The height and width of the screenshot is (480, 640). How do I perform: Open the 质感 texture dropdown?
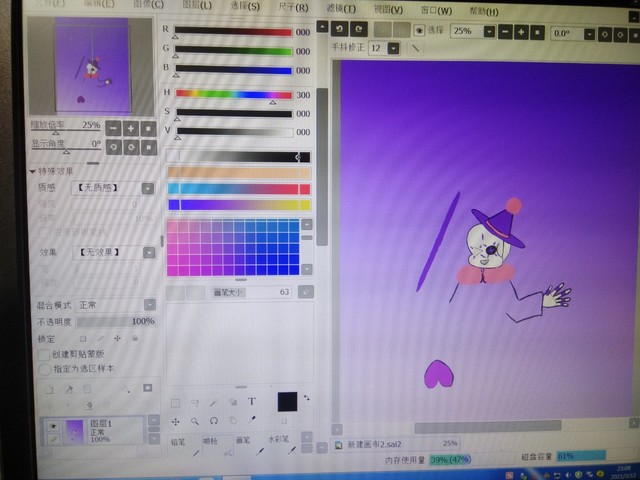(147, 188)
